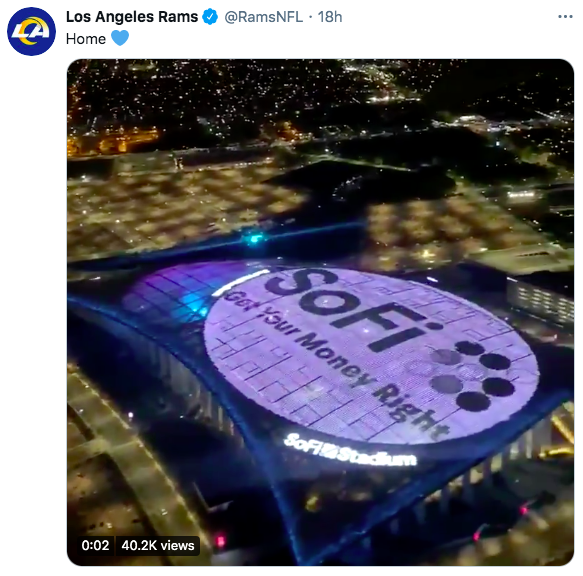Click the 0:02 video duration badge
The width and height of the screenshot is (583, 576).
click(x=95, y=546)
